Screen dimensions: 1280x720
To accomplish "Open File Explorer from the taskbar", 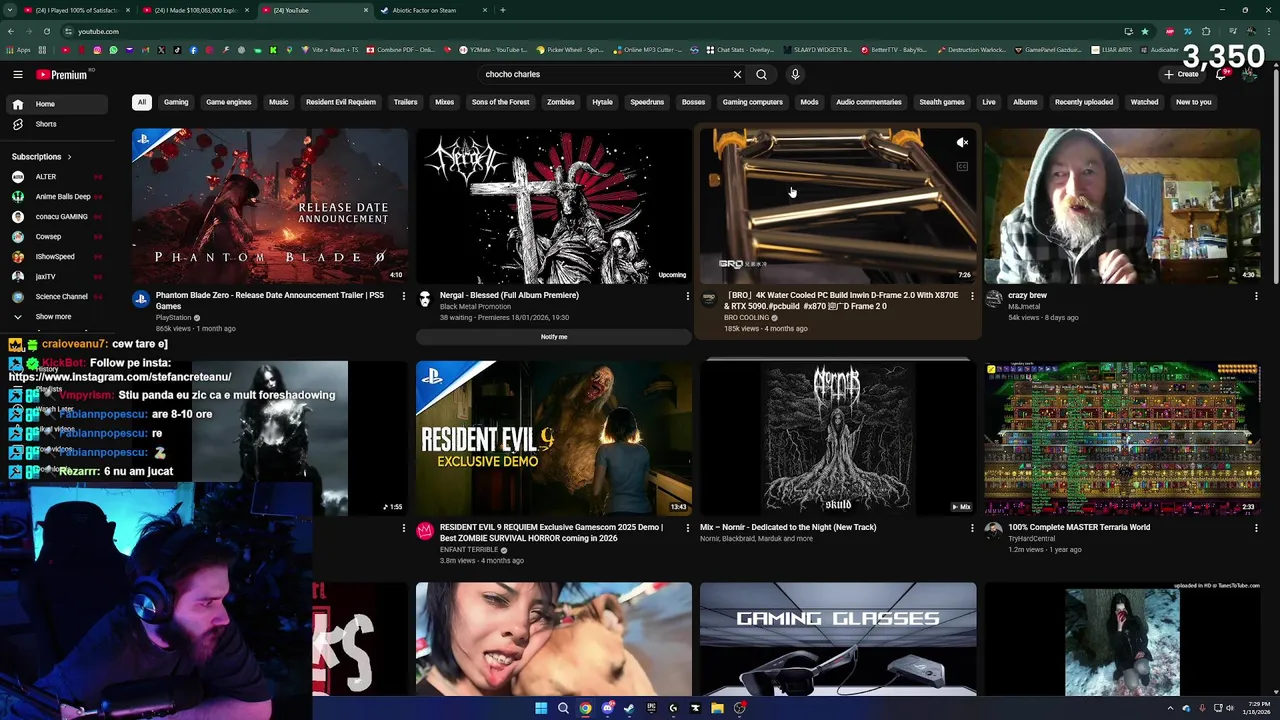I will click(x=717, y=708).
